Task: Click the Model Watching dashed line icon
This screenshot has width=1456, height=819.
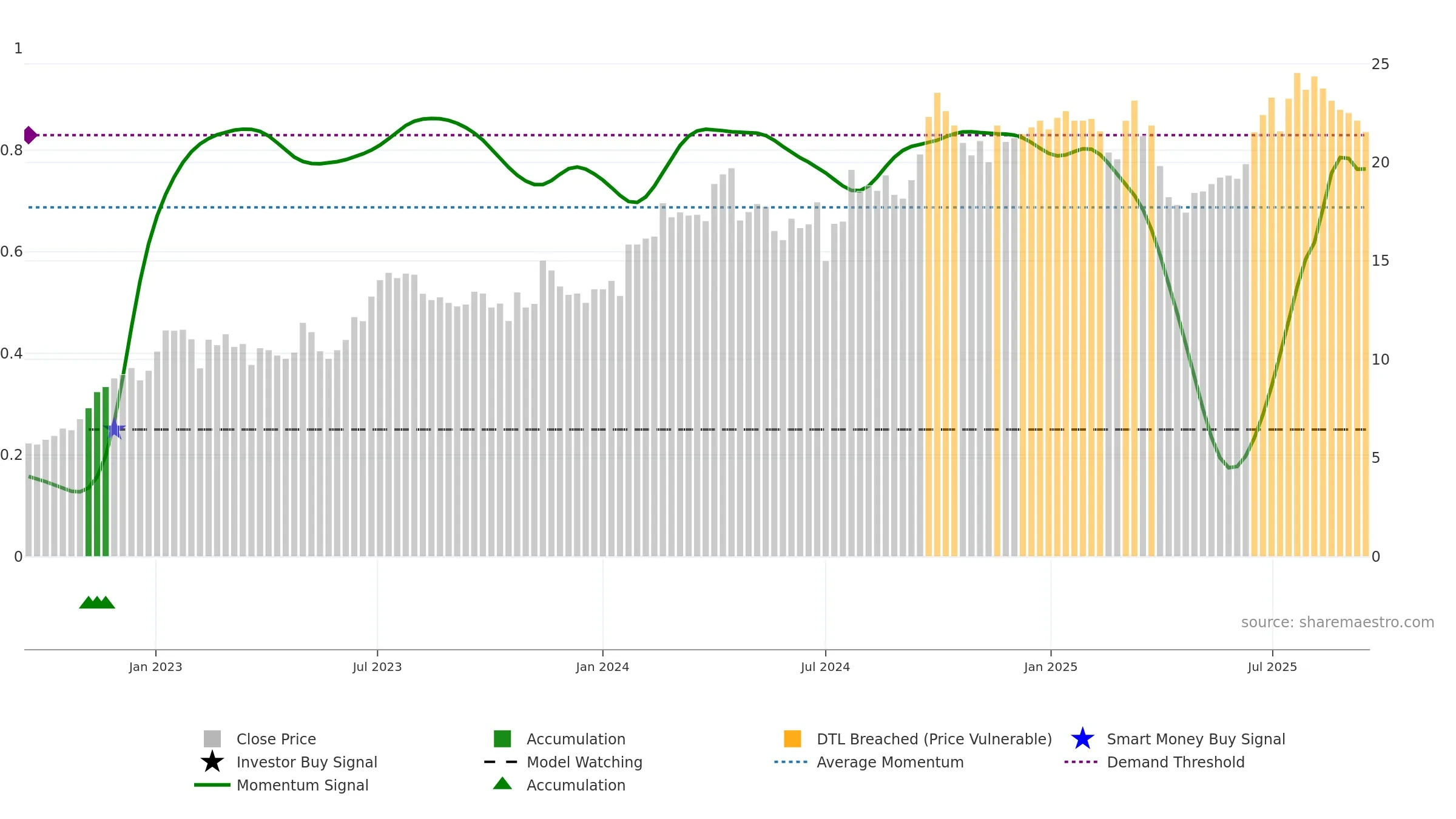Action: coord(501,761)
